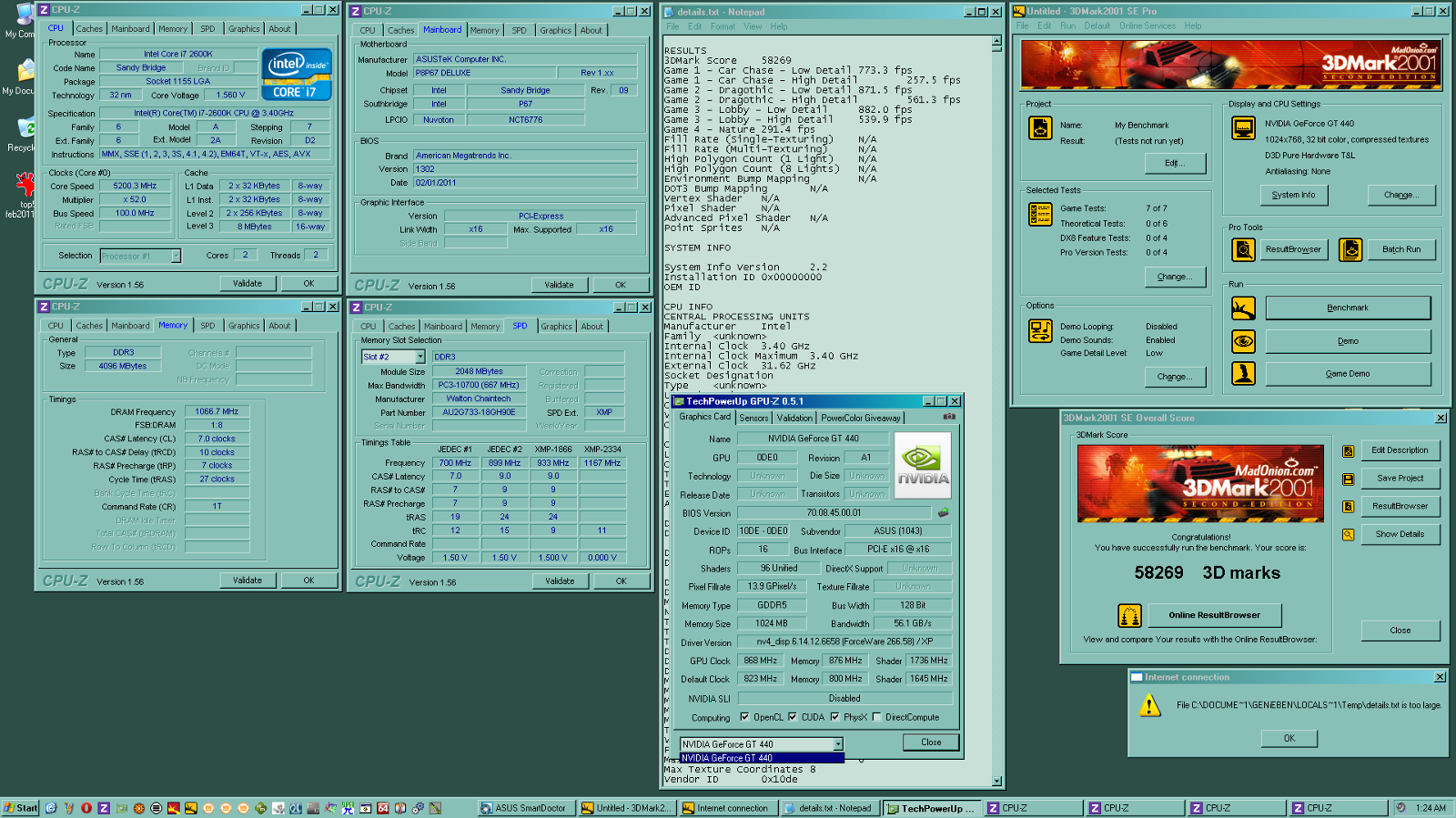Switch to the Validation tab in GPU-Z
Viewport: 1456px width, 818px height.
click(x=794, y=418)
